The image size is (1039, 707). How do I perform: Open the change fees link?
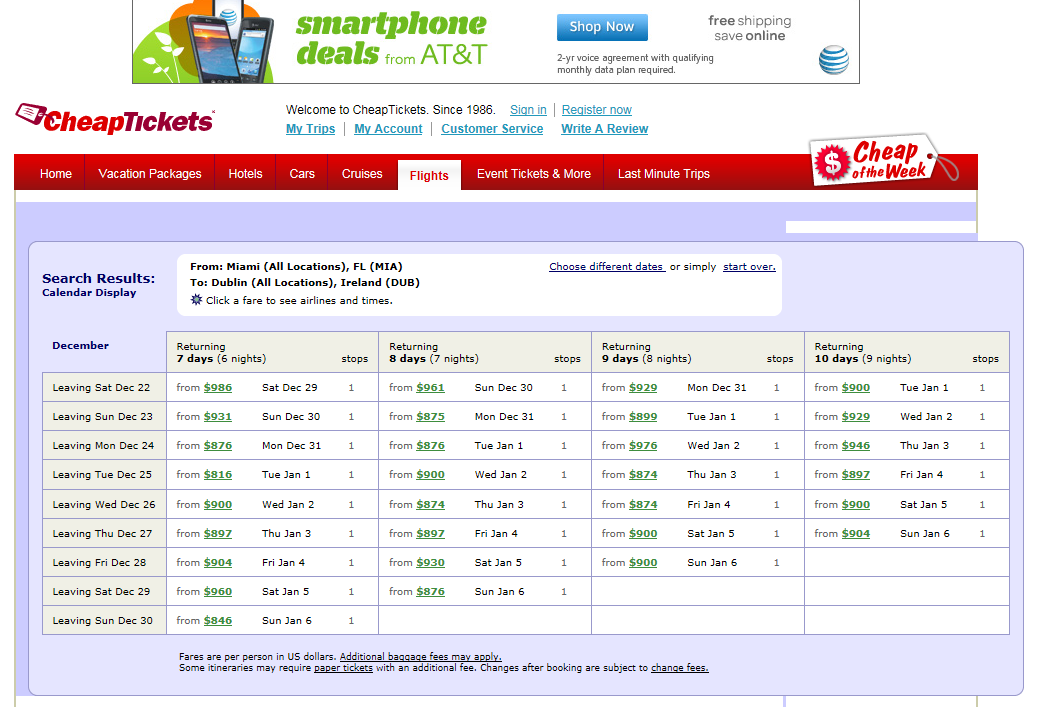pyautogui.click(x=679, y=667)
